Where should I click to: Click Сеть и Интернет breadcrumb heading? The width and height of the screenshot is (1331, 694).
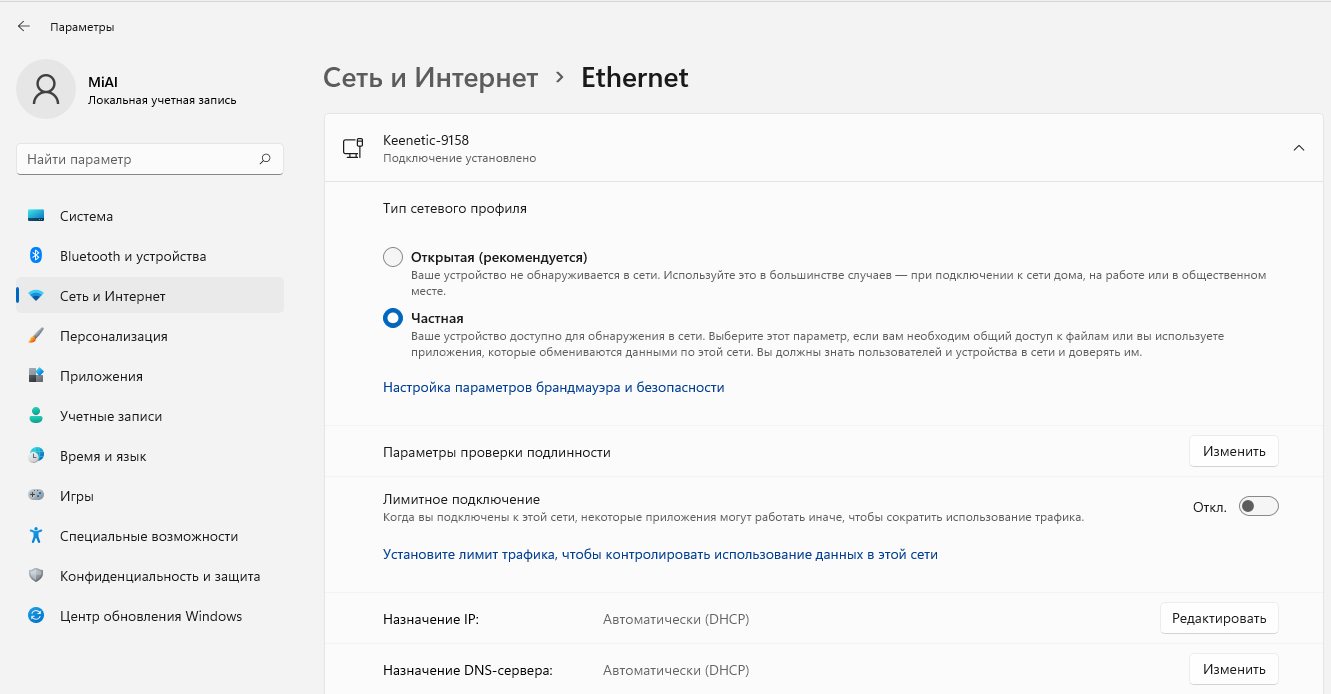pos(430,78)
